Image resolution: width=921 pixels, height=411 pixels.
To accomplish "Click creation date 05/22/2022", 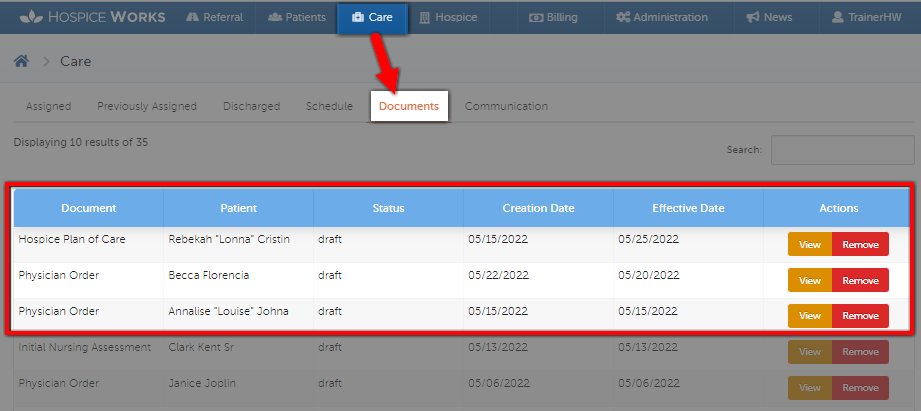I will (498, 275).
